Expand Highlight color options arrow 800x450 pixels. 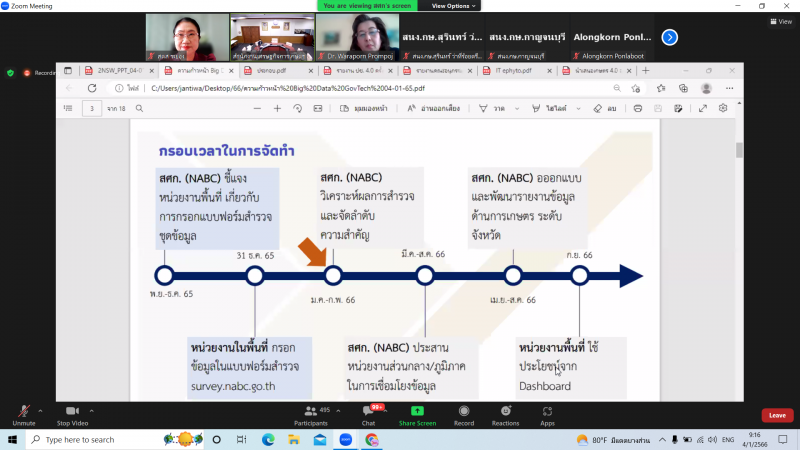(578, 109)
